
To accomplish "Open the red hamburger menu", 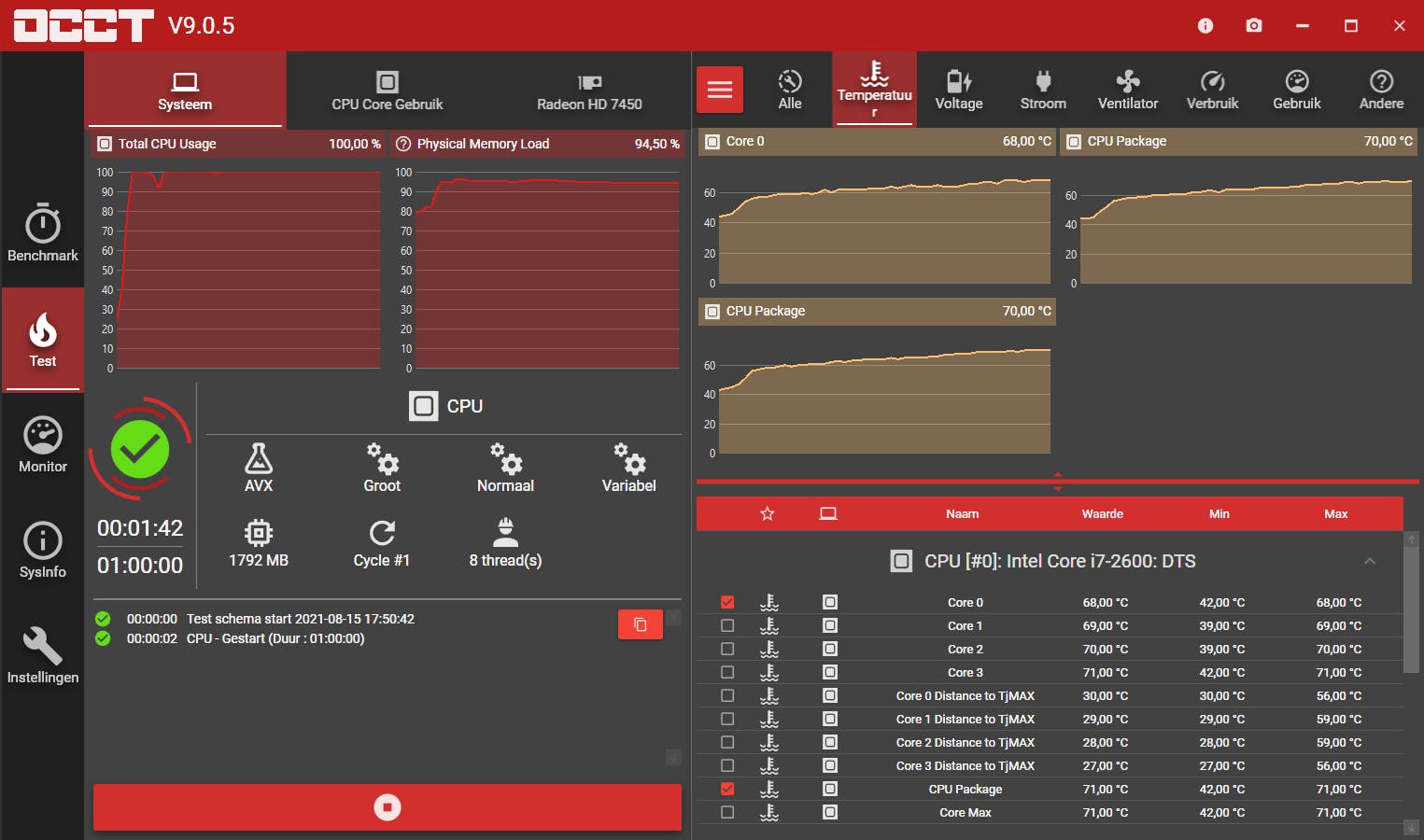I will (720, 90).
